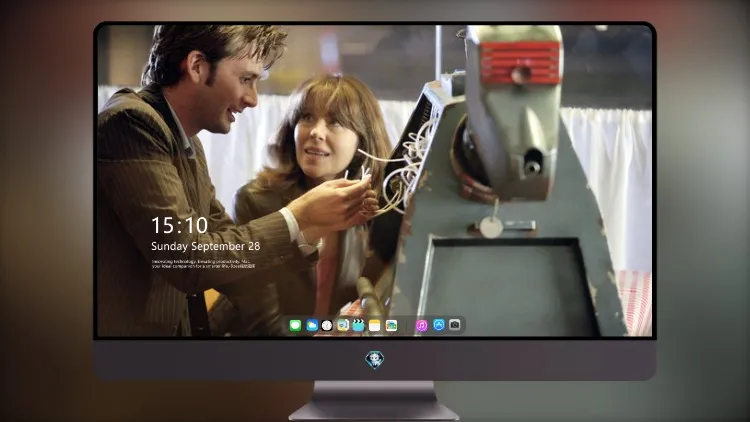Open the yellow-blue chat app icon in dock
This screenshot has width=750, height=422.
[343, 325]
